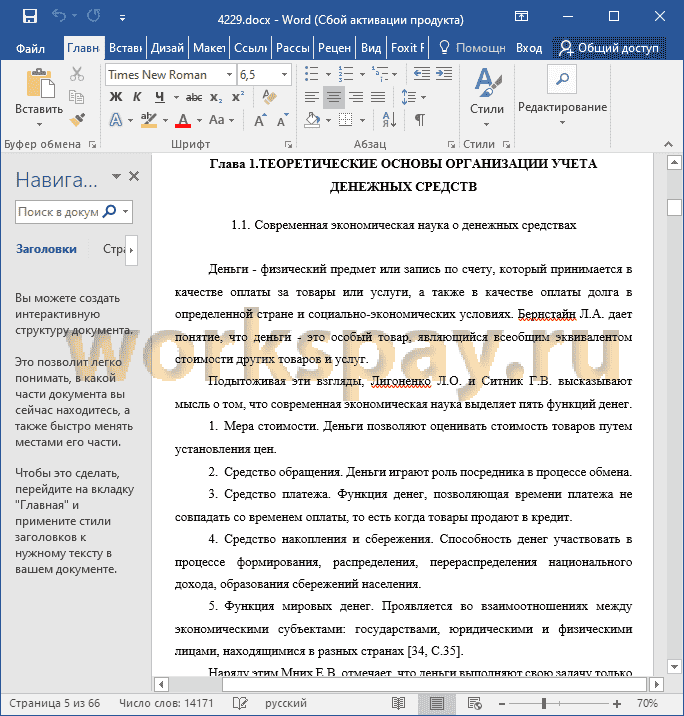Switch to Read Mode view
Viewport: 684px width, 716px height.
click(399, 703)
